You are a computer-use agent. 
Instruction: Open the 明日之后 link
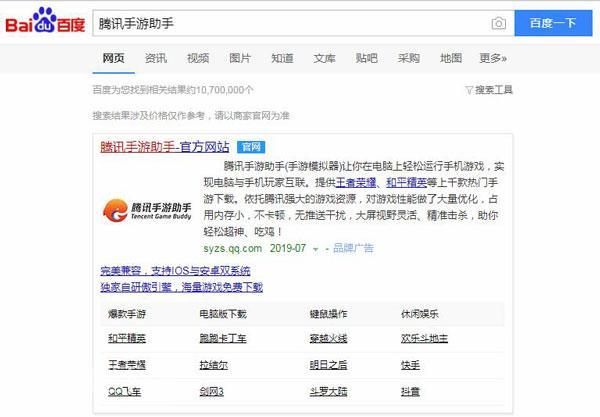[328, 365]
